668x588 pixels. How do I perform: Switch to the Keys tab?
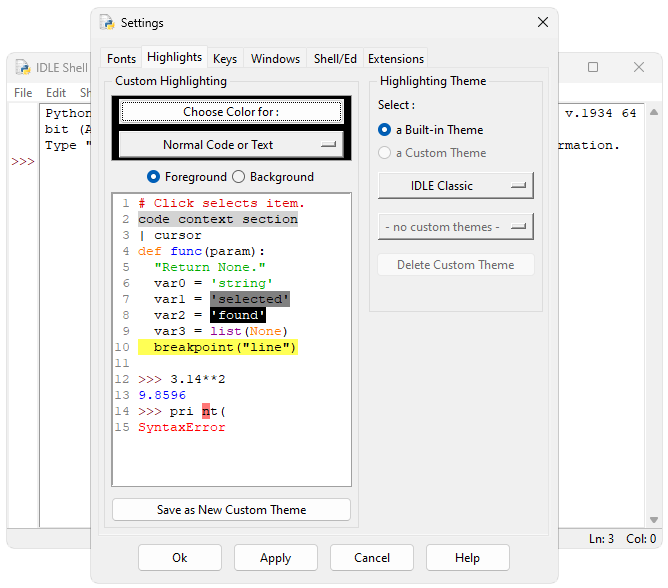pos(225,58)
